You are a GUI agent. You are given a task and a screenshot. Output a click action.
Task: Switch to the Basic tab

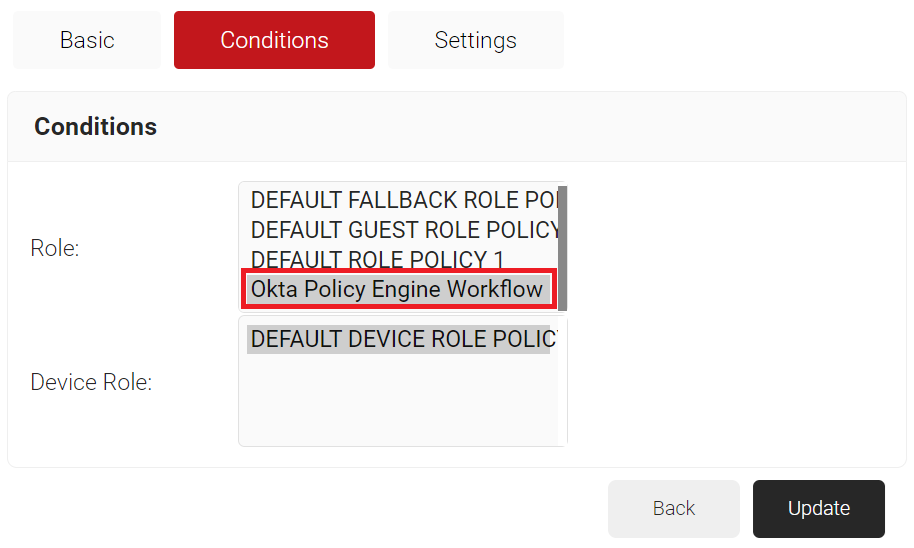pyautogui.click(x=87, y=40)
